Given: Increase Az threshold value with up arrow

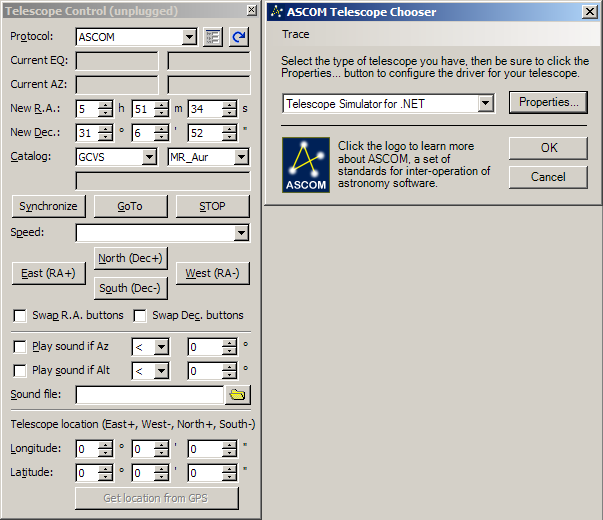Looking at the screenshot, I should coord(229,343).
